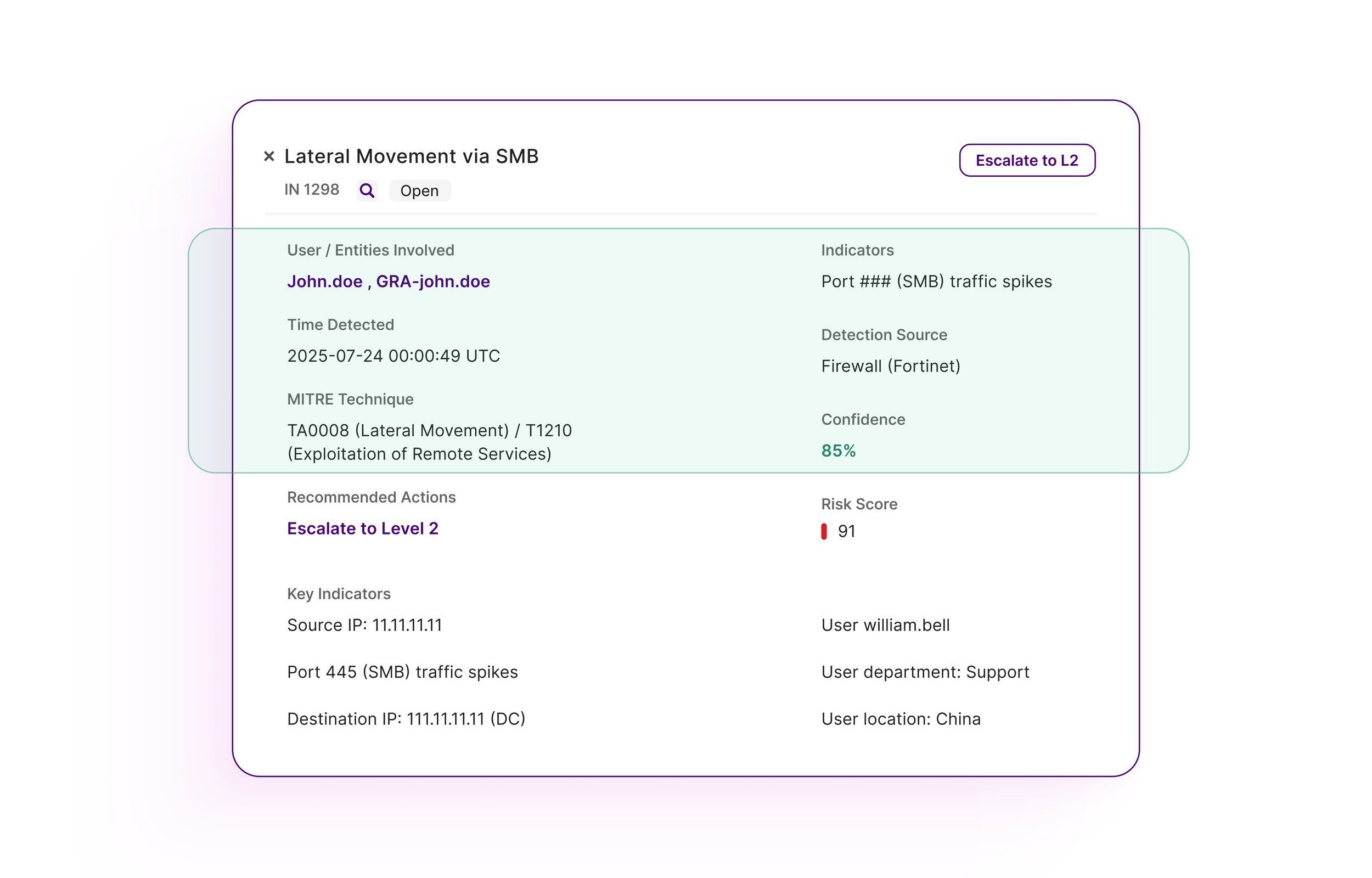Select the timestamp 2025-07-24 00:00:49 UTC

coord(393,356)
